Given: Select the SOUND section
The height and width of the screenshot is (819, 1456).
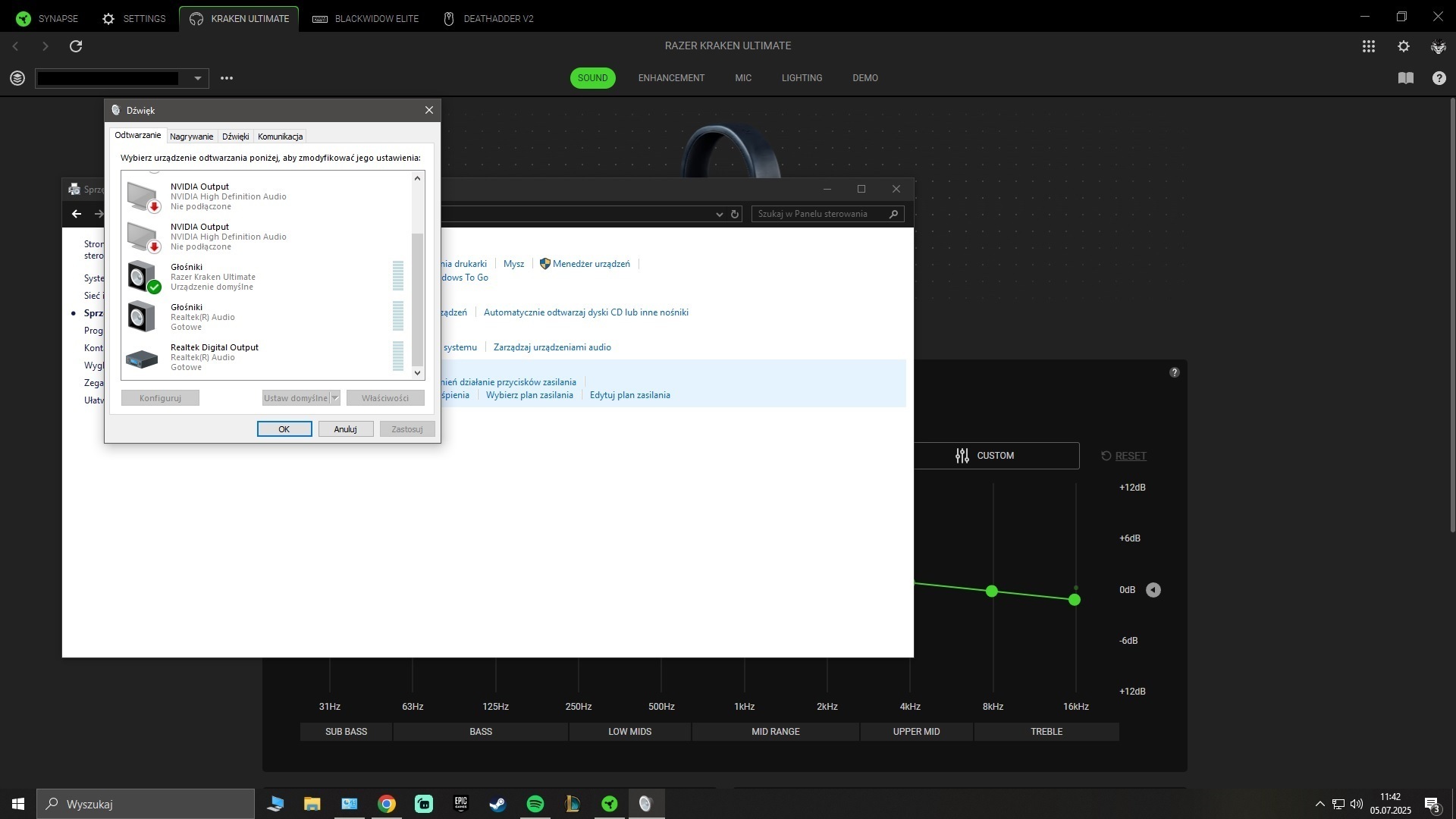Looking at the screenshot, I should pos(592,78).
